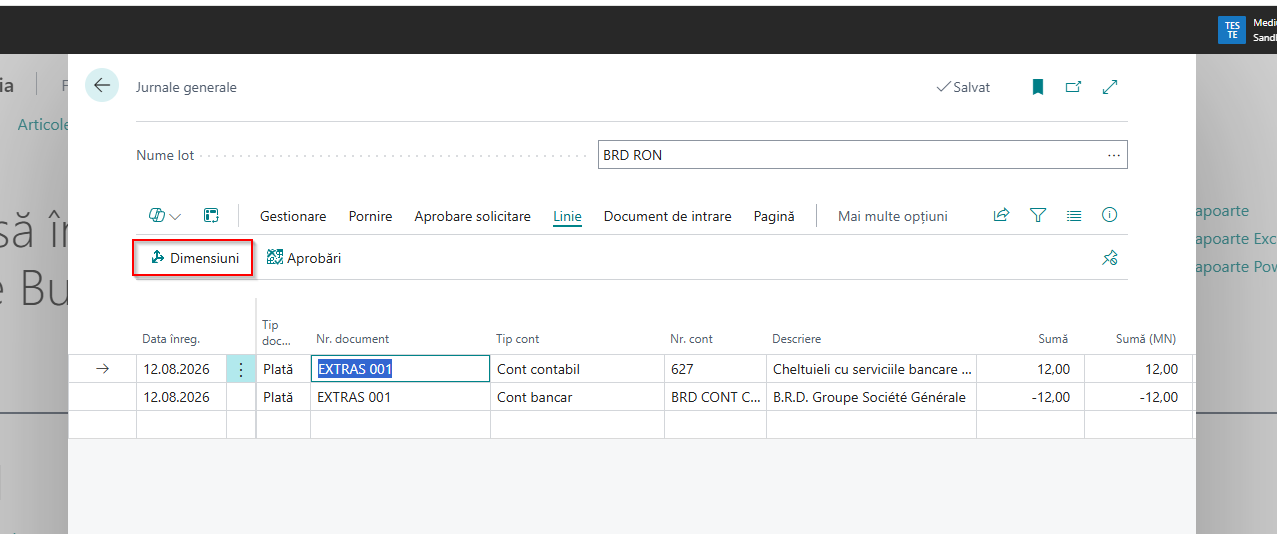The height and width of the screenshot is (534, 1277).
Task: Click the Nr. document column header
Action: point(352,339)
